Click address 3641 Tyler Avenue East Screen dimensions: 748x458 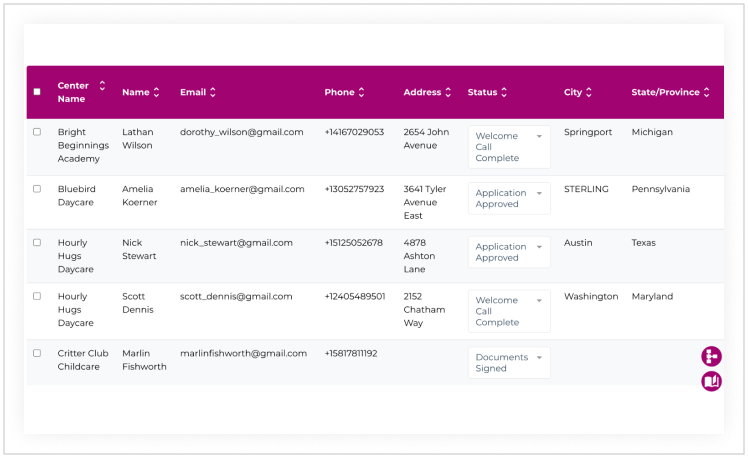point(425,202)
